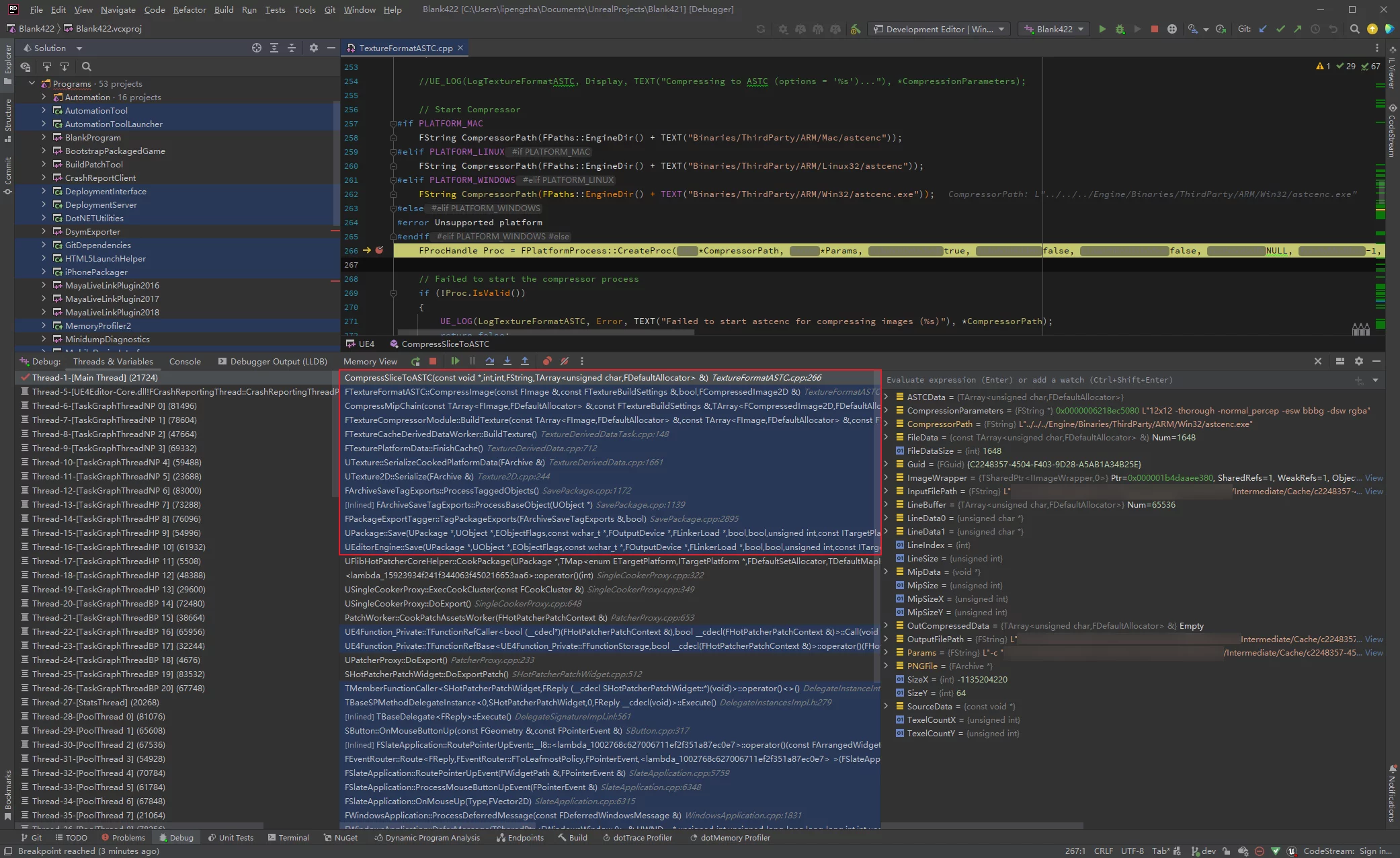Toggle Mute Breakpoints in debug toolbar
Screen dimensions: 1400x858
(x=565, y=361)
